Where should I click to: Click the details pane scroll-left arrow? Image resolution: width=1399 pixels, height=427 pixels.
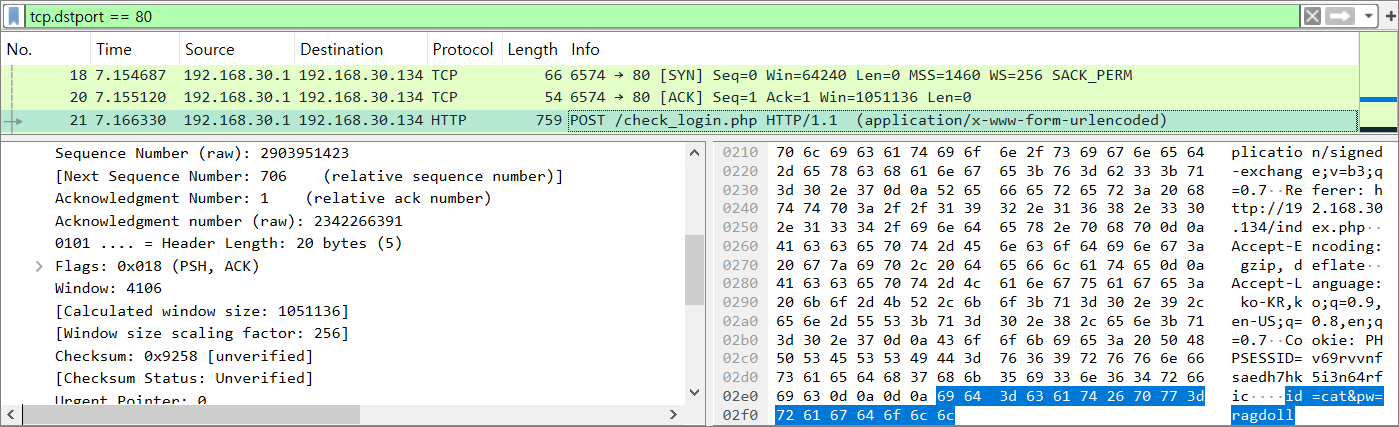11,414
